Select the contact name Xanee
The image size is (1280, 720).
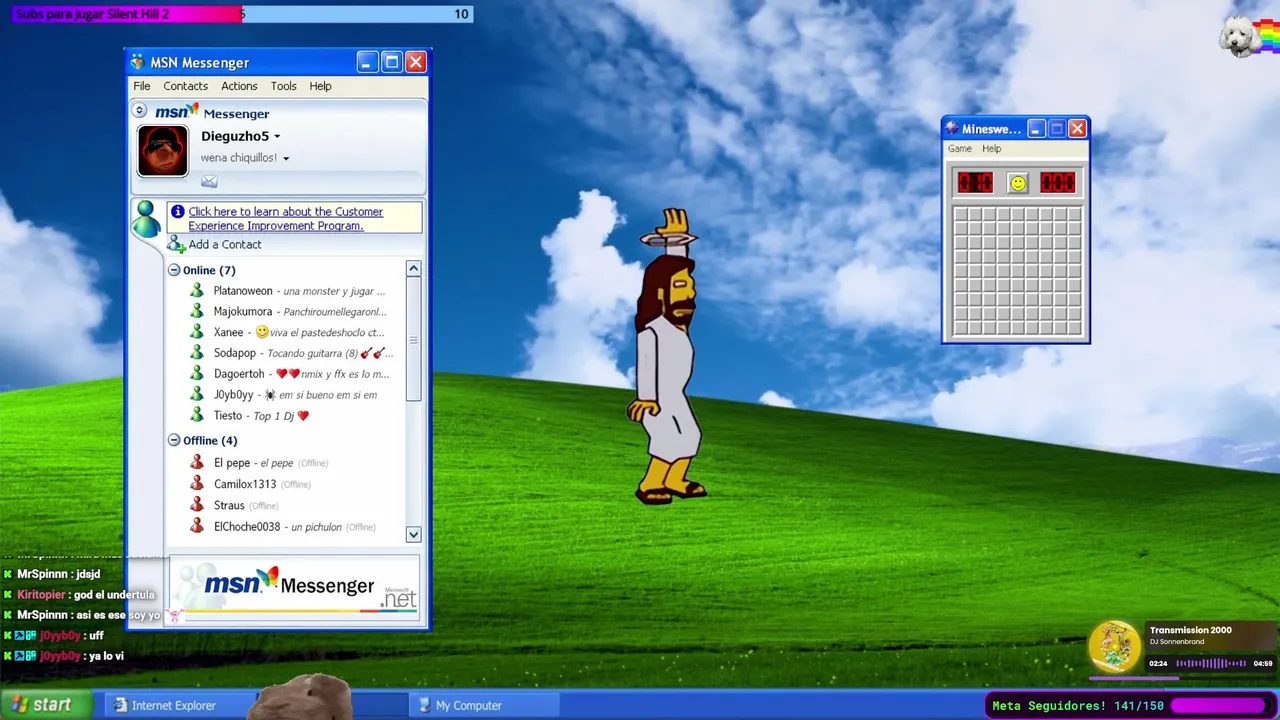228,332
